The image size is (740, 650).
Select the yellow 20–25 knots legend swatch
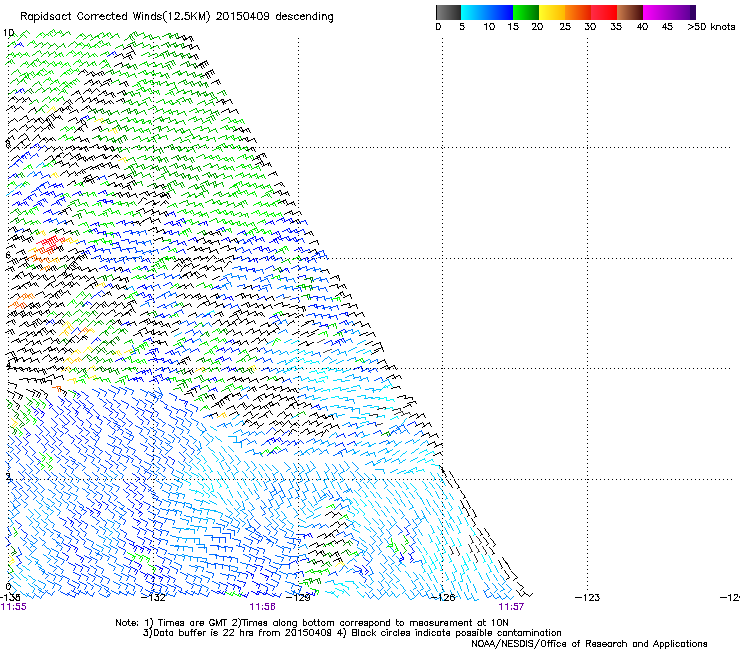point(552,12)
